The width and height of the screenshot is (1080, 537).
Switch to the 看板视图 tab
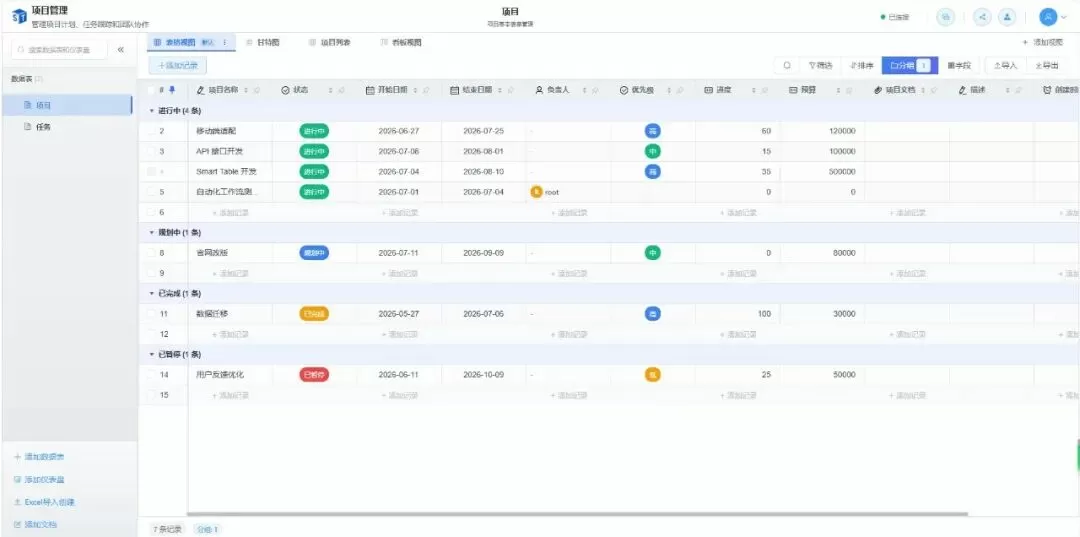click(x=401, y=43)
